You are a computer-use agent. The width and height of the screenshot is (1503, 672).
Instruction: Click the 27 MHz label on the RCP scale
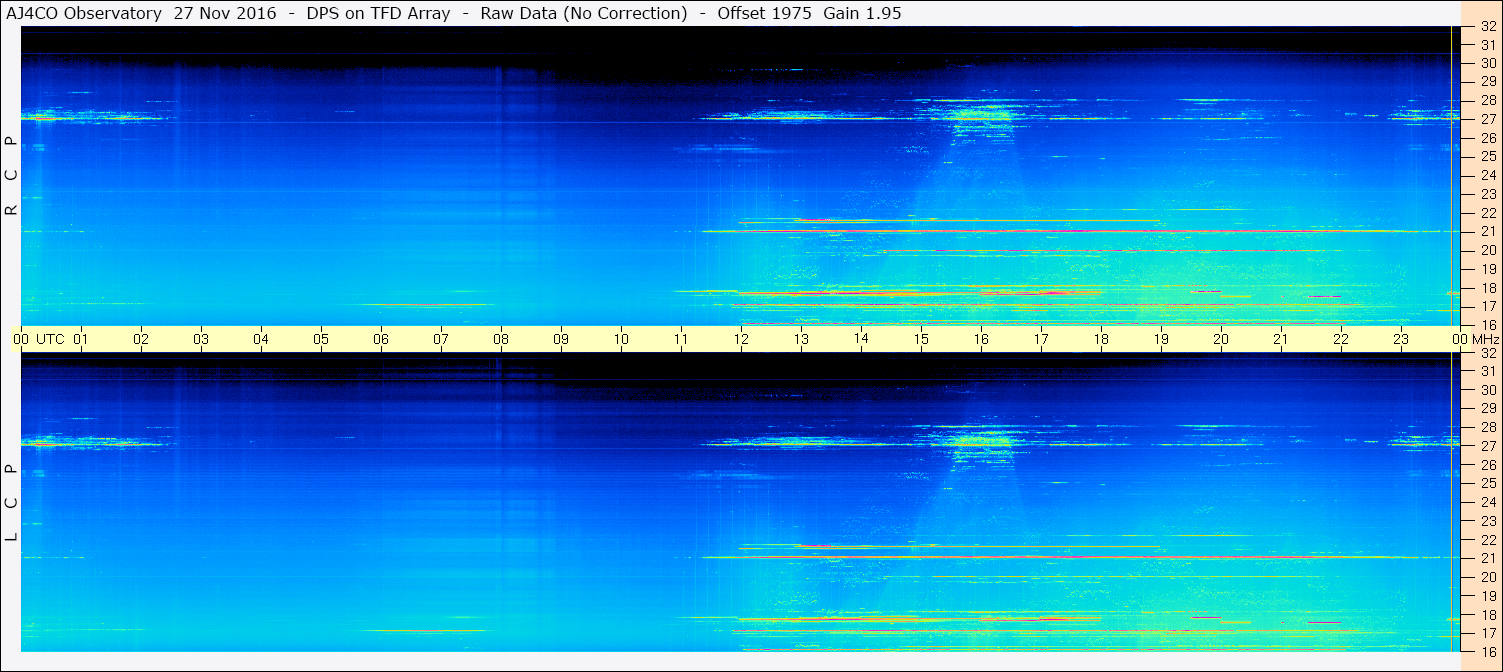(x=1488, y=119)
